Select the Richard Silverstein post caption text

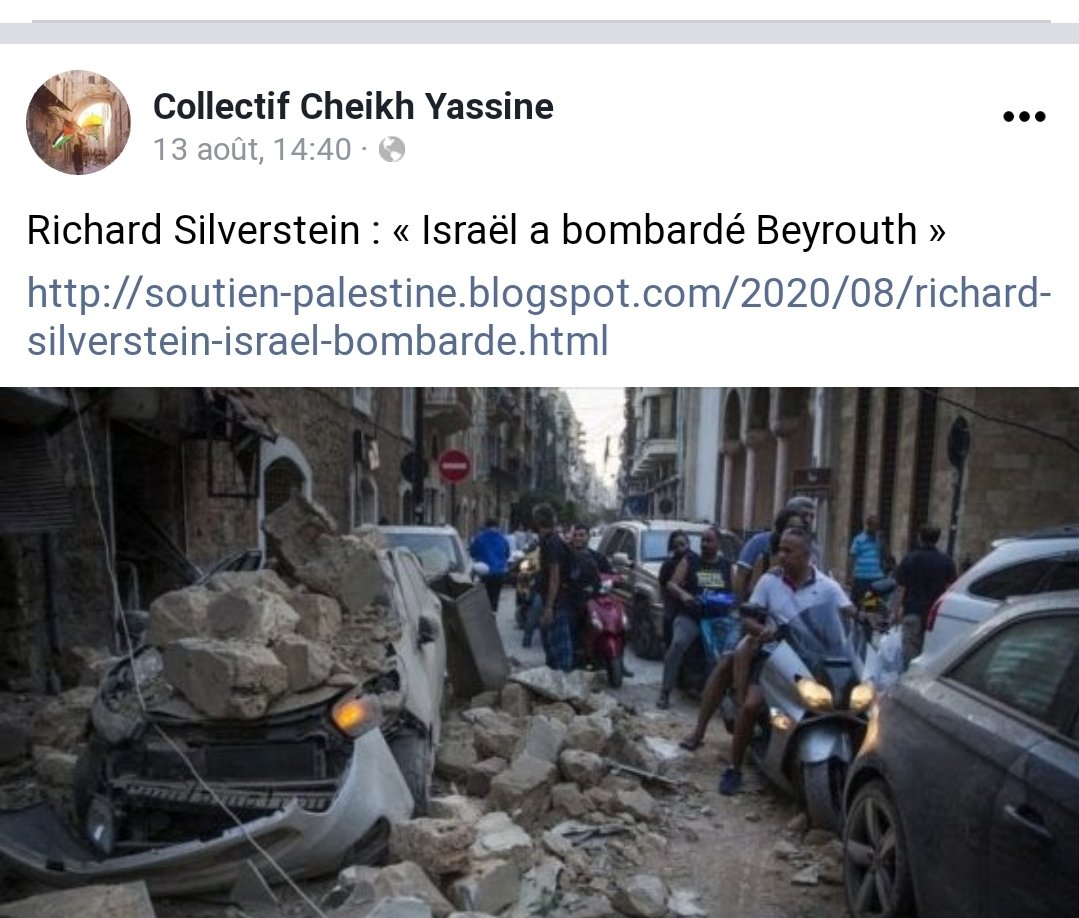coord(486,230)
